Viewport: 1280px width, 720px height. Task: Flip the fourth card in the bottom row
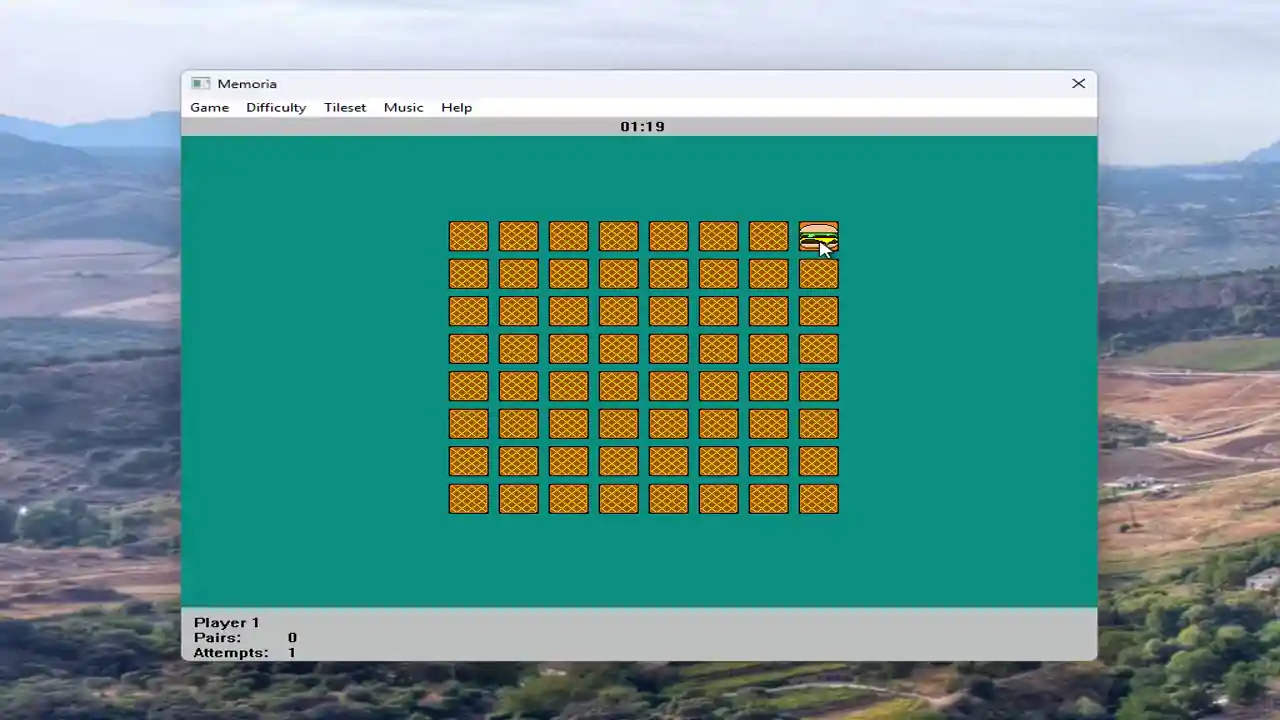tap(618, 499)
